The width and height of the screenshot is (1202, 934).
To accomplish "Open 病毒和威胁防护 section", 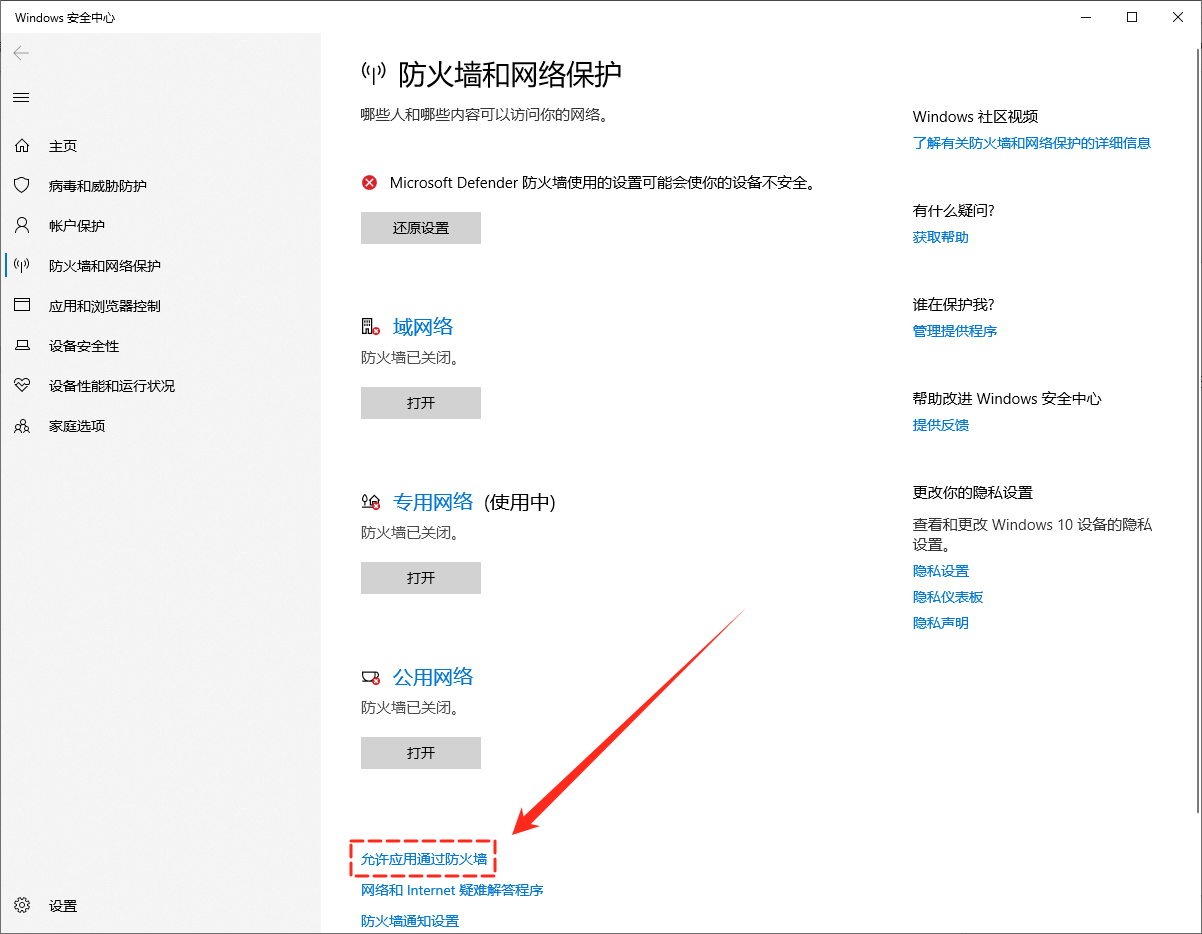I will coord(98,186).
